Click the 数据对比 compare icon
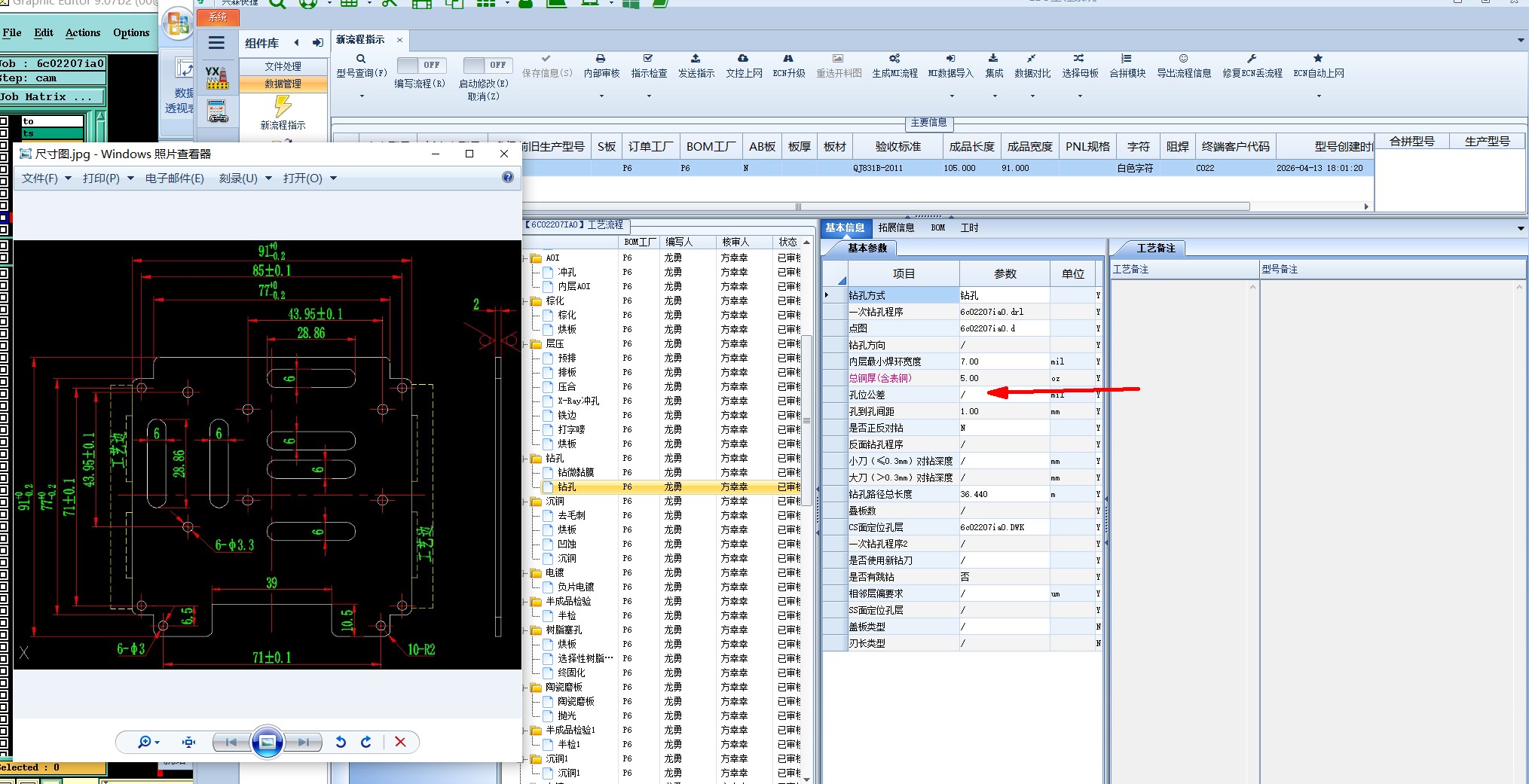This screenshot has width=1529, height=784. click(x=1032, y=59)
